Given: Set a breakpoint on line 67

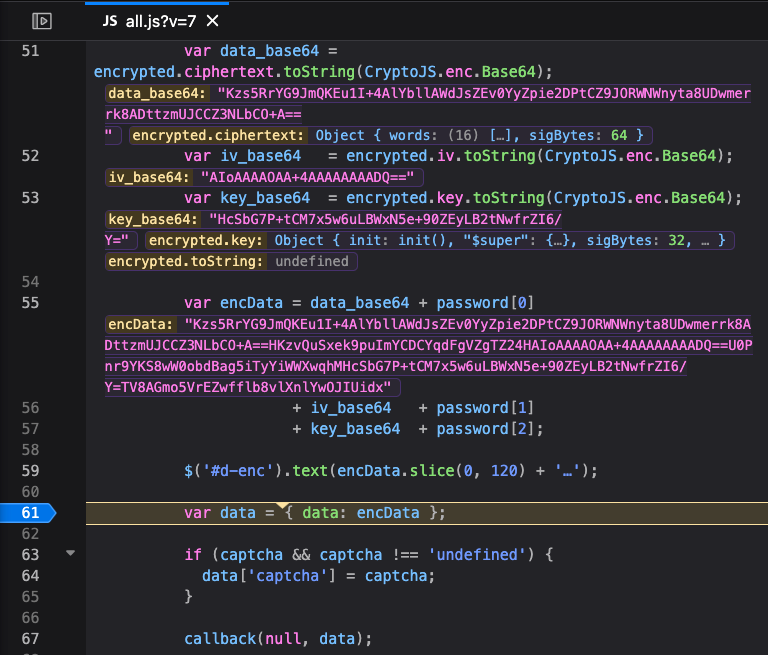Looking at the screenshot, I should [x=30, y=638].
